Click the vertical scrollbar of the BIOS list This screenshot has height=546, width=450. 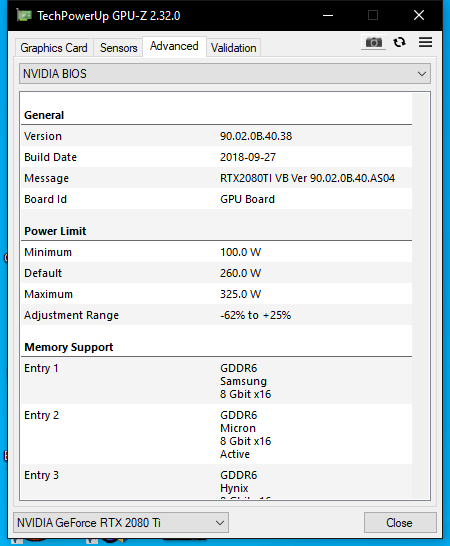[421, 296]
